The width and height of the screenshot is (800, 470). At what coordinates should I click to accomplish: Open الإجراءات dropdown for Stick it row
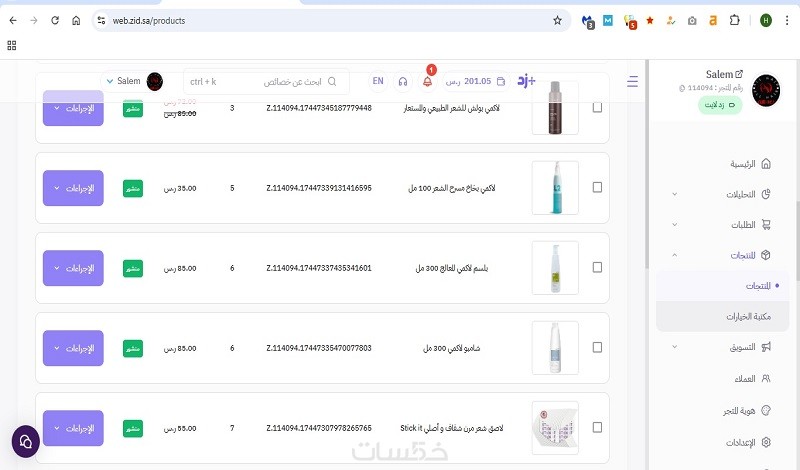[73, 429]
